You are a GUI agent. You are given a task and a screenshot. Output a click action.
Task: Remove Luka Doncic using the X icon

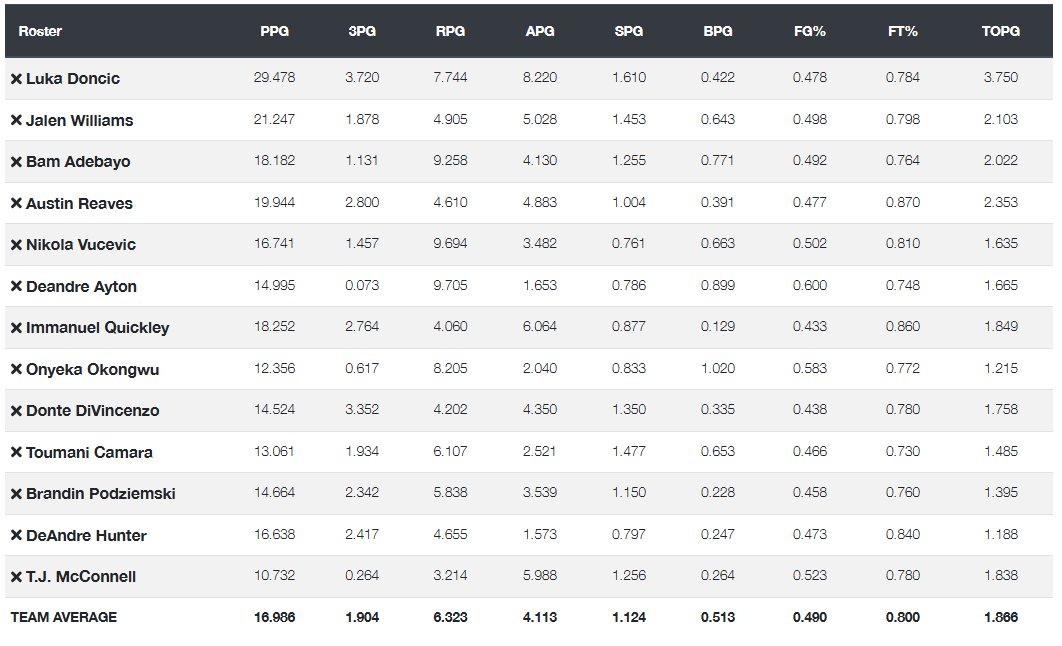(x=16, y=79)
